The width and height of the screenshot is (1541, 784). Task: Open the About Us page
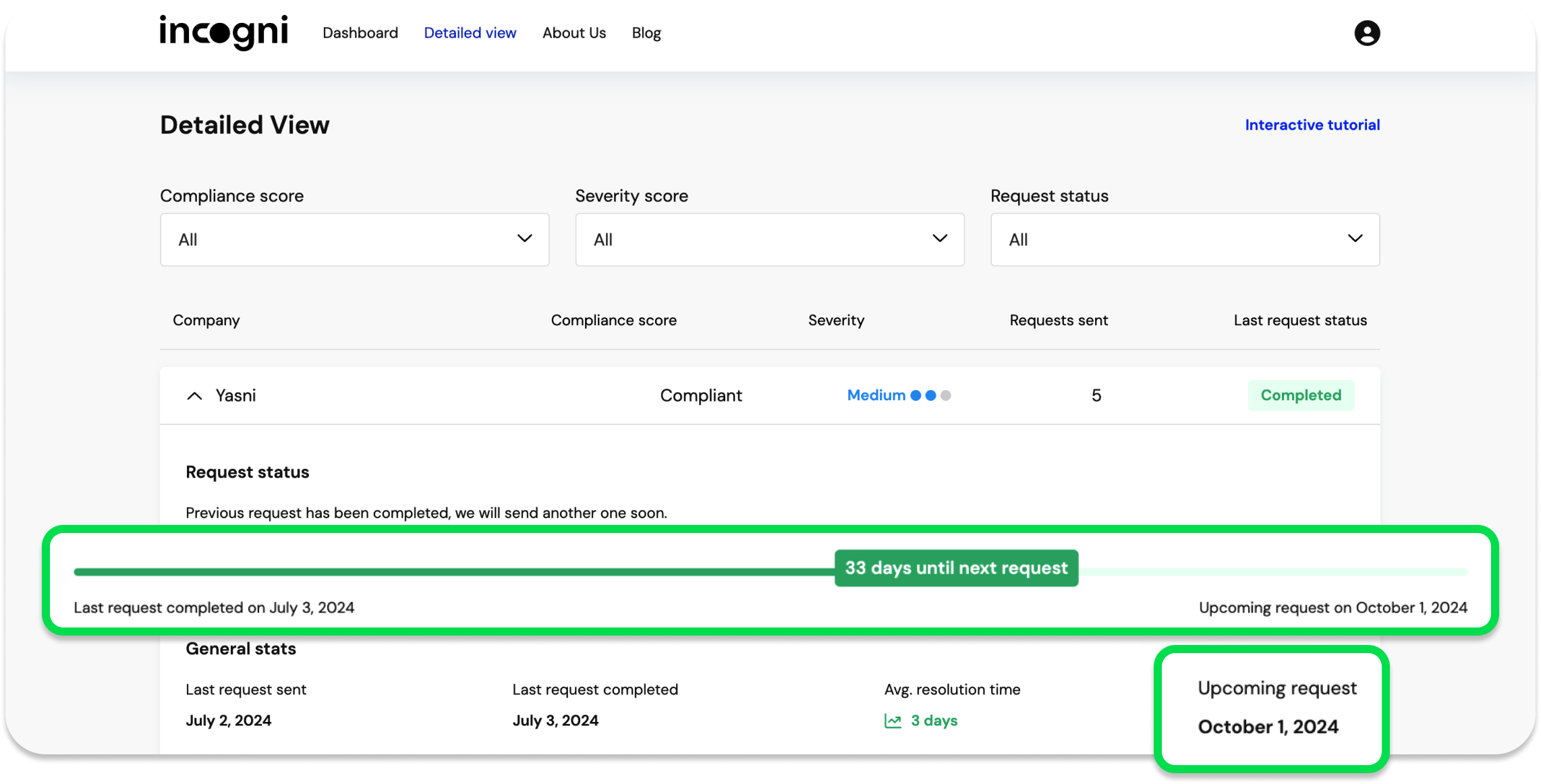coord(574,33)
